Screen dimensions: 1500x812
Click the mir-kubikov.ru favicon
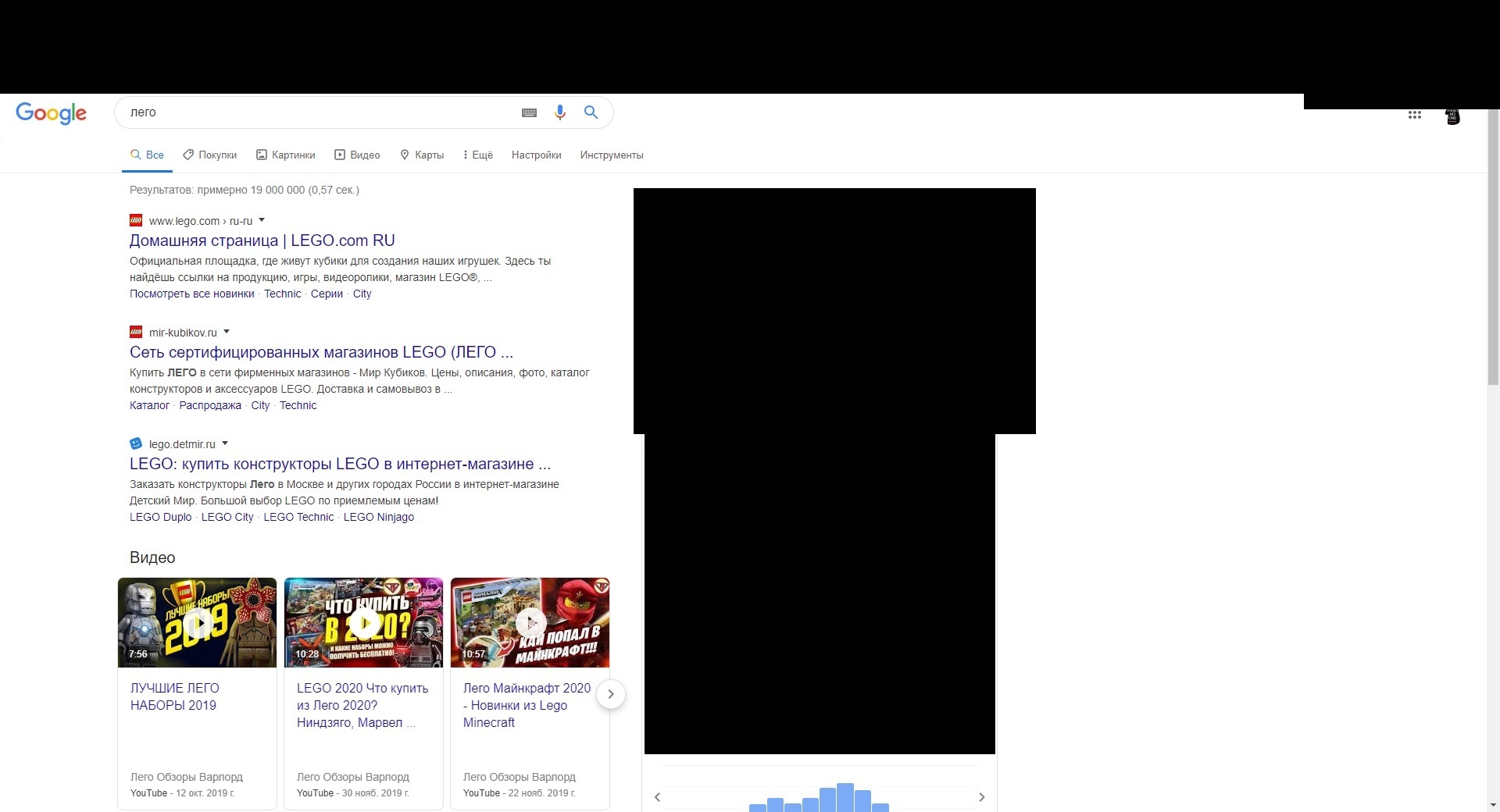tap(136, 332)
